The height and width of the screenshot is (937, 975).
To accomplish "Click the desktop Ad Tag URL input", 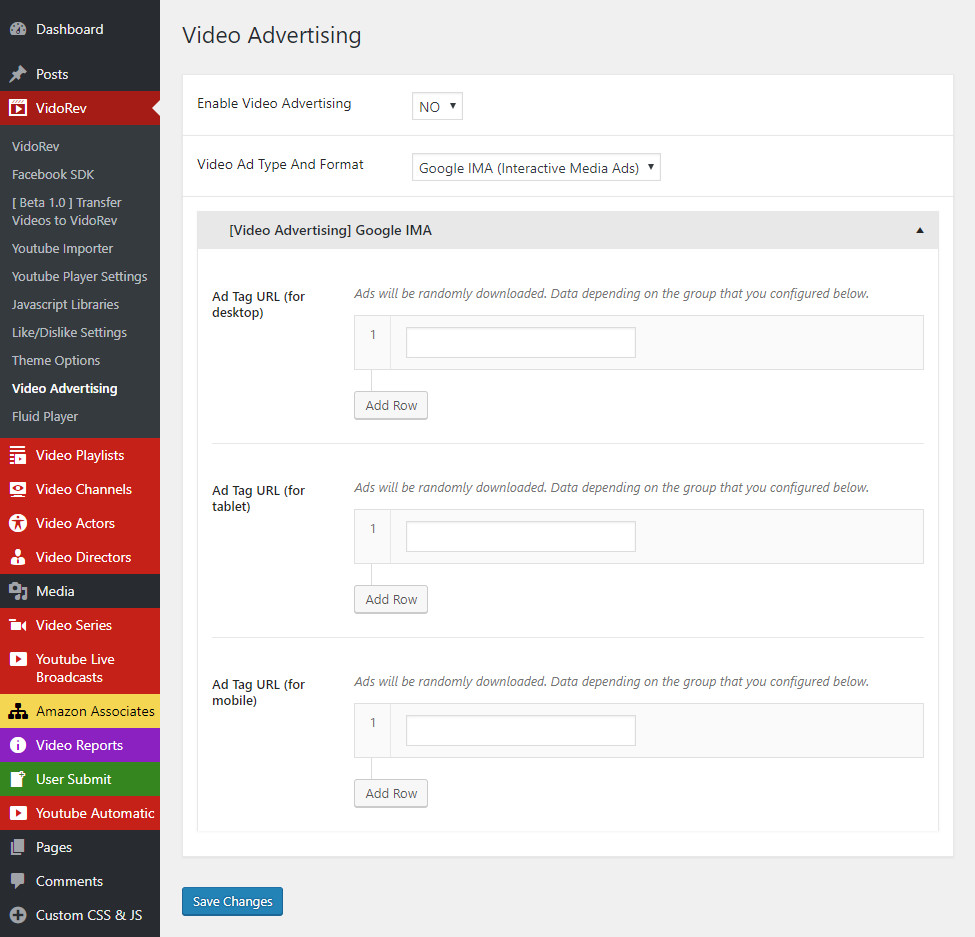I will tap(520, 343).
